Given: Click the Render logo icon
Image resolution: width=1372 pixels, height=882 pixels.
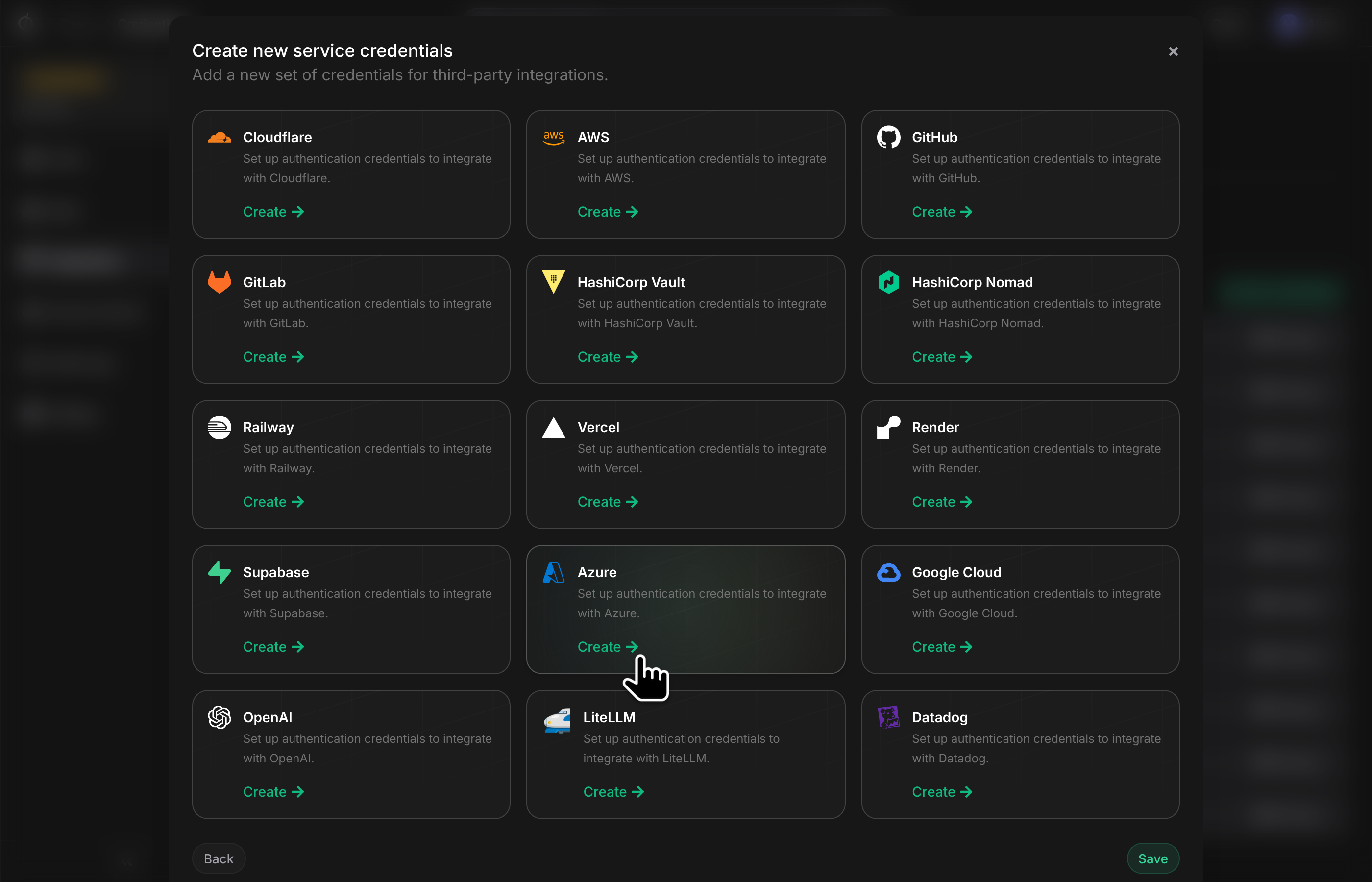Looking at the screenshot, I should (888, 427).
